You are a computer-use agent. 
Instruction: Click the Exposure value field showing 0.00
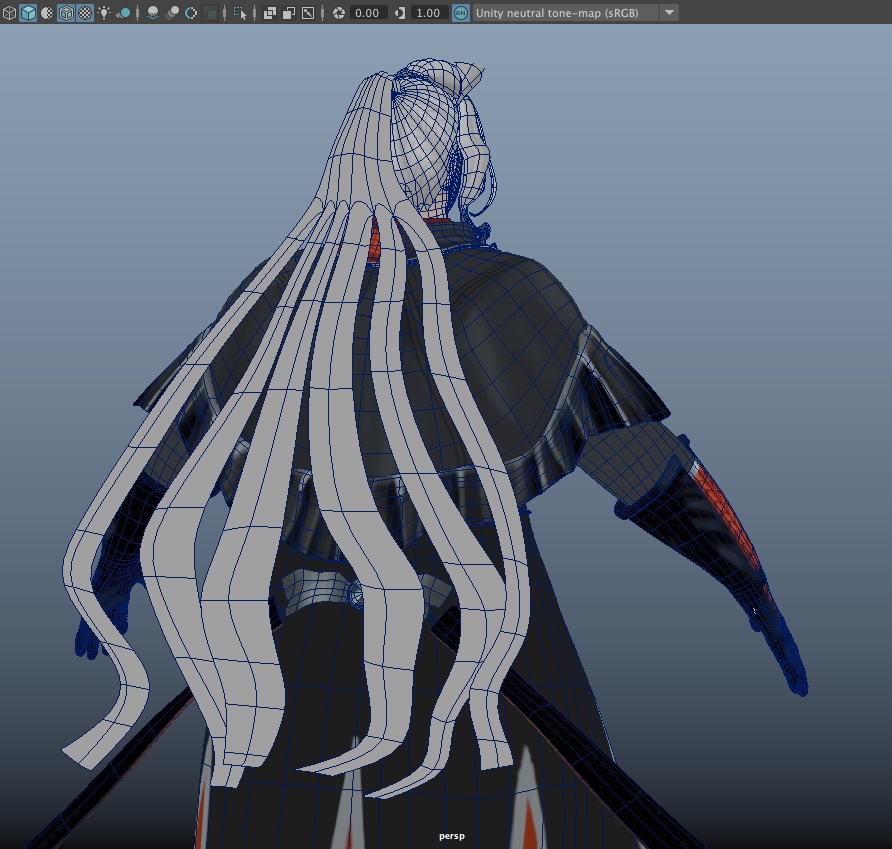367,13
